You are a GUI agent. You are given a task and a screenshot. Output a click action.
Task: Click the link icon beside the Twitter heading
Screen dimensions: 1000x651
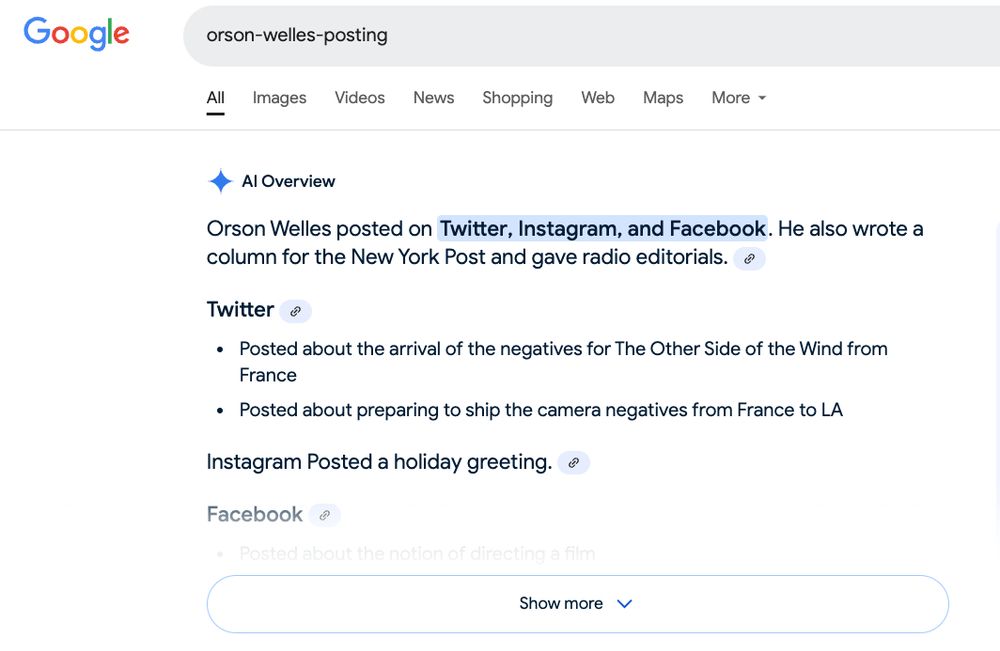coord(295,311)
